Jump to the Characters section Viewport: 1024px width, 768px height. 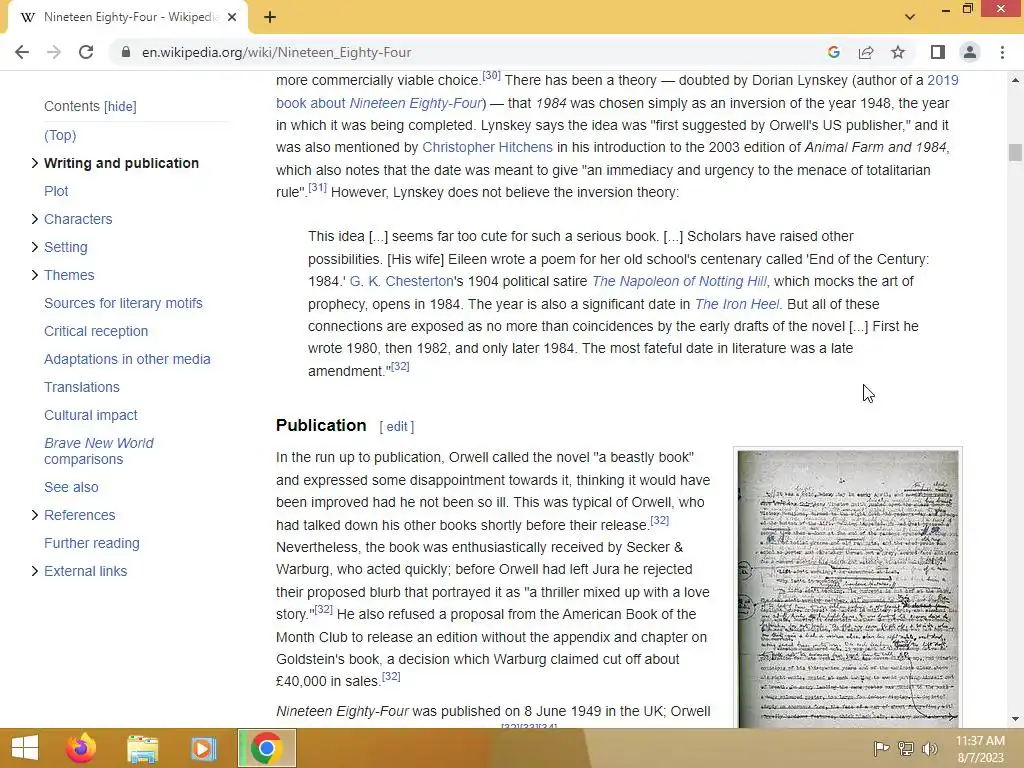[x=78, y=219]
